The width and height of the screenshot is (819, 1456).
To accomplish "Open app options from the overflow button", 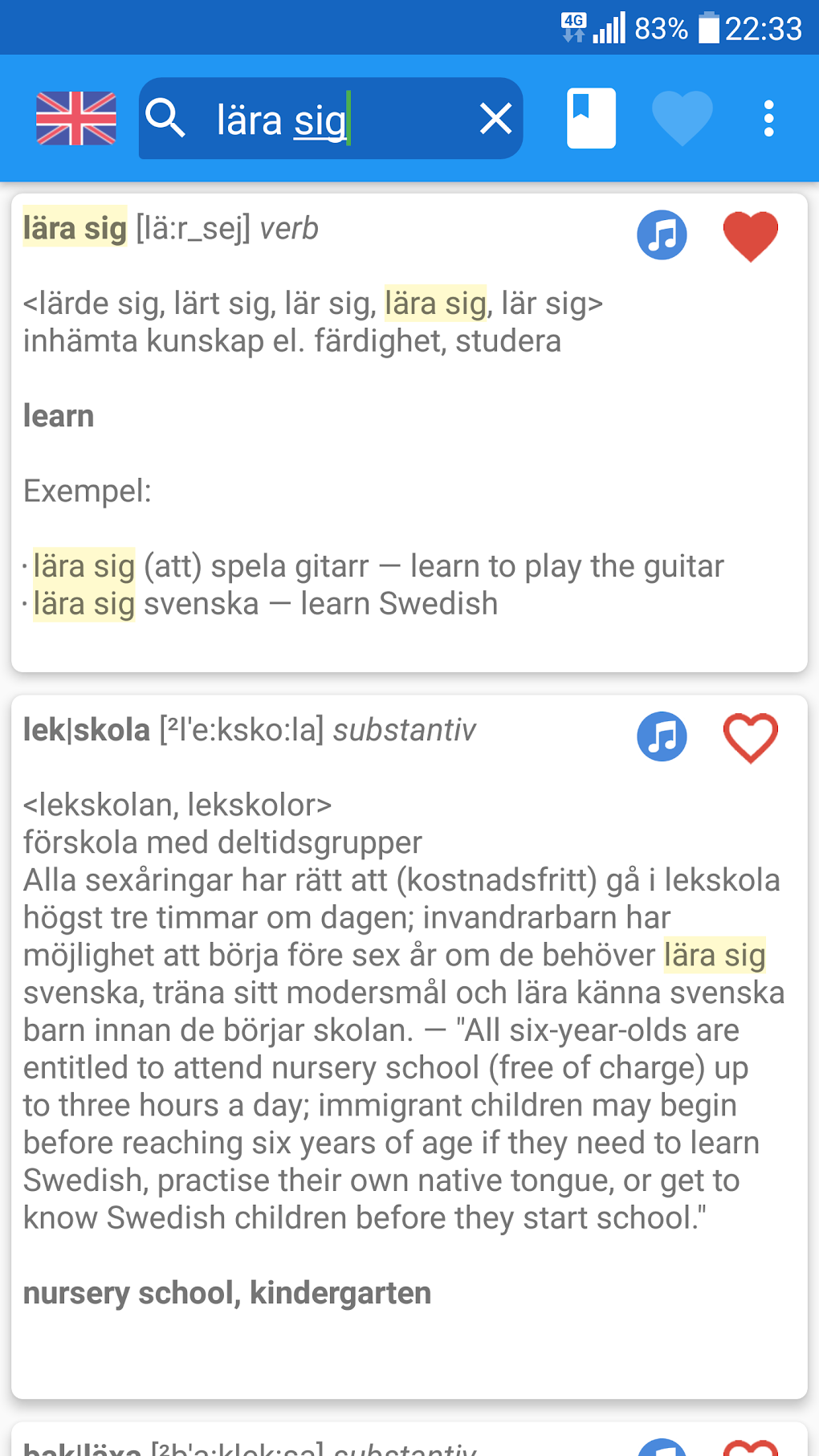I will (768, 117).
